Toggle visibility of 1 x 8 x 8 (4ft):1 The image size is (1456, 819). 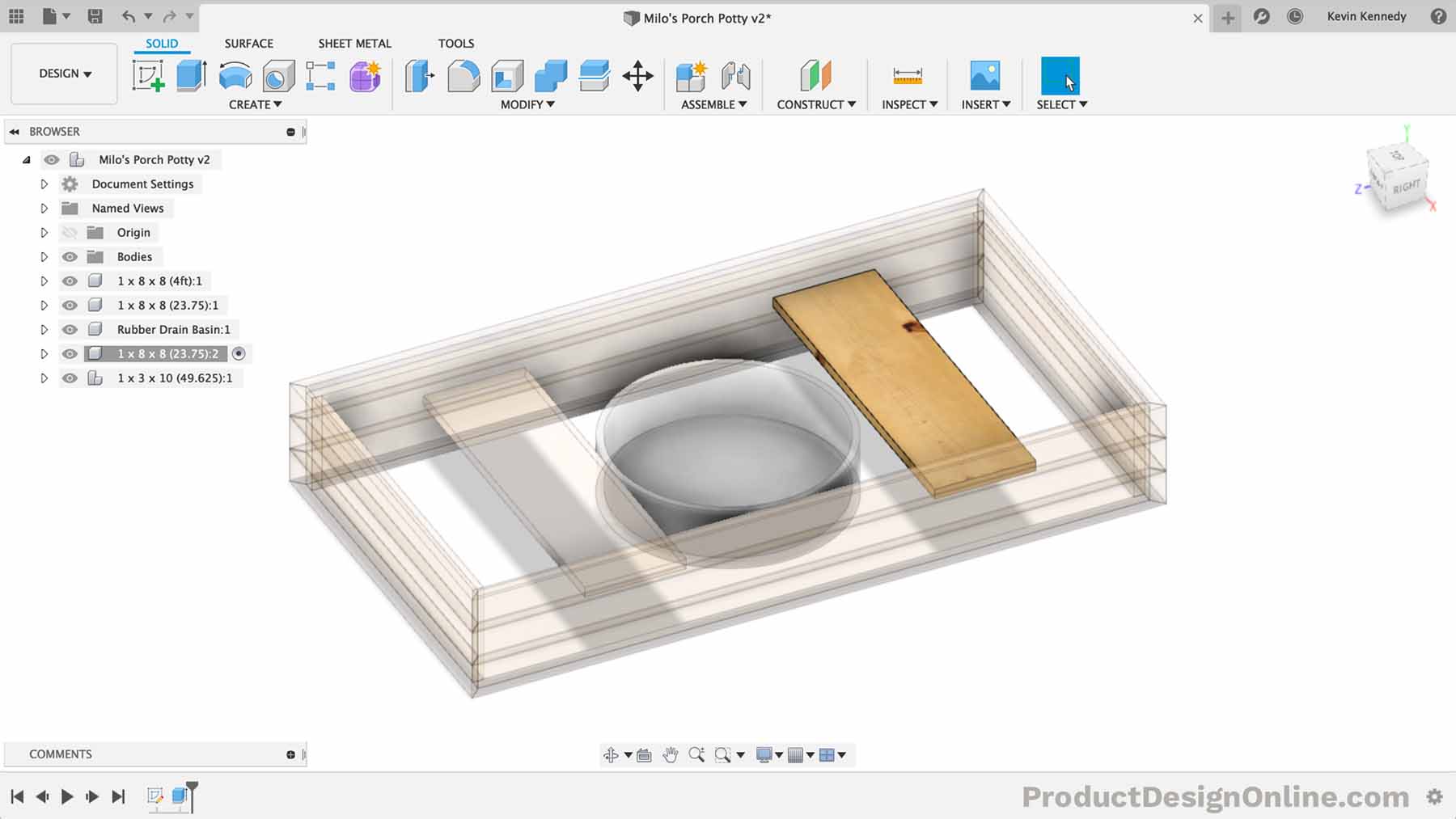(x=70, y=281)
